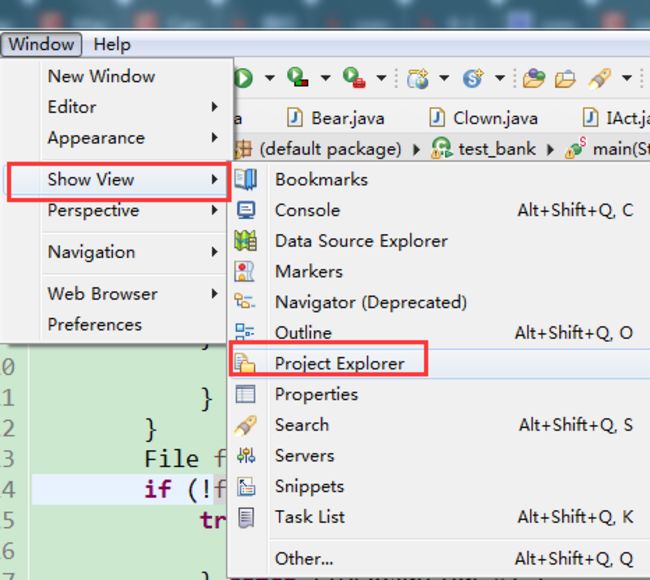This screenshot has width=650, height=580.
Task: Choose Console view entry
Action: pos(439,210)
